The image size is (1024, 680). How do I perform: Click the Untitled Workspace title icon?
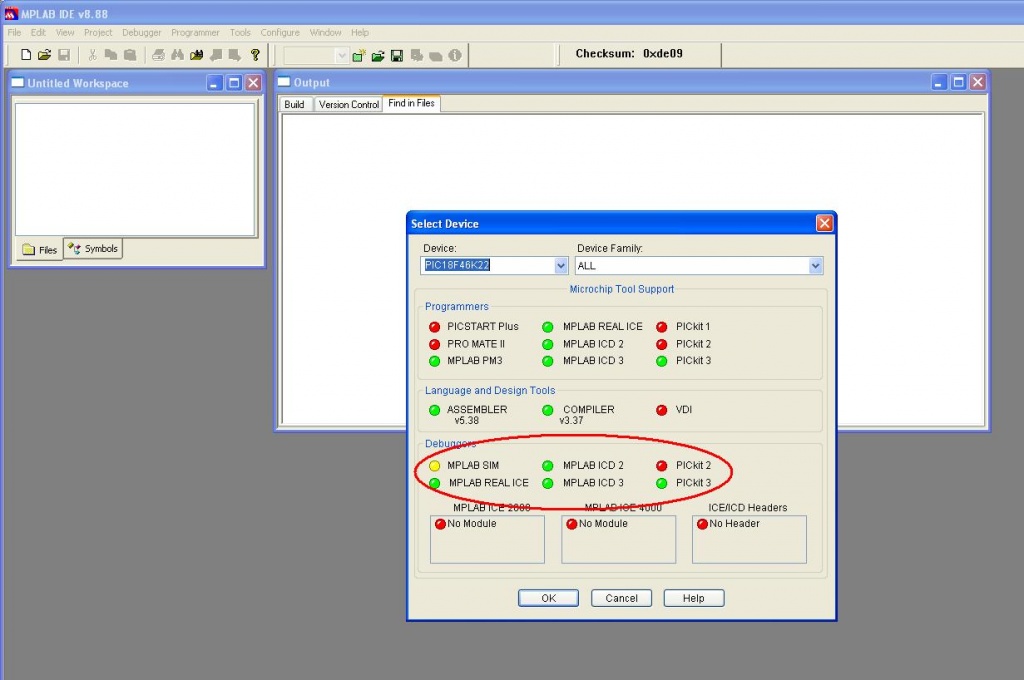18,83
